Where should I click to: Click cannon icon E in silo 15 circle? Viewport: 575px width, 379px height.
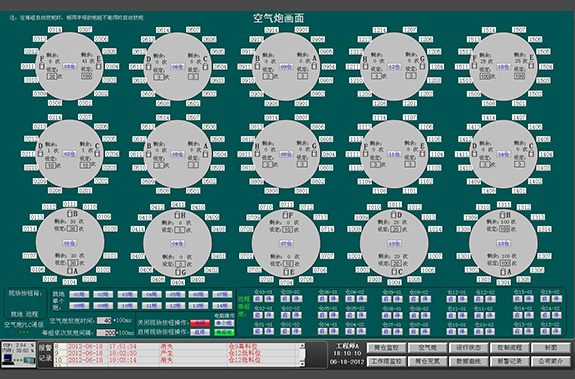531,65
